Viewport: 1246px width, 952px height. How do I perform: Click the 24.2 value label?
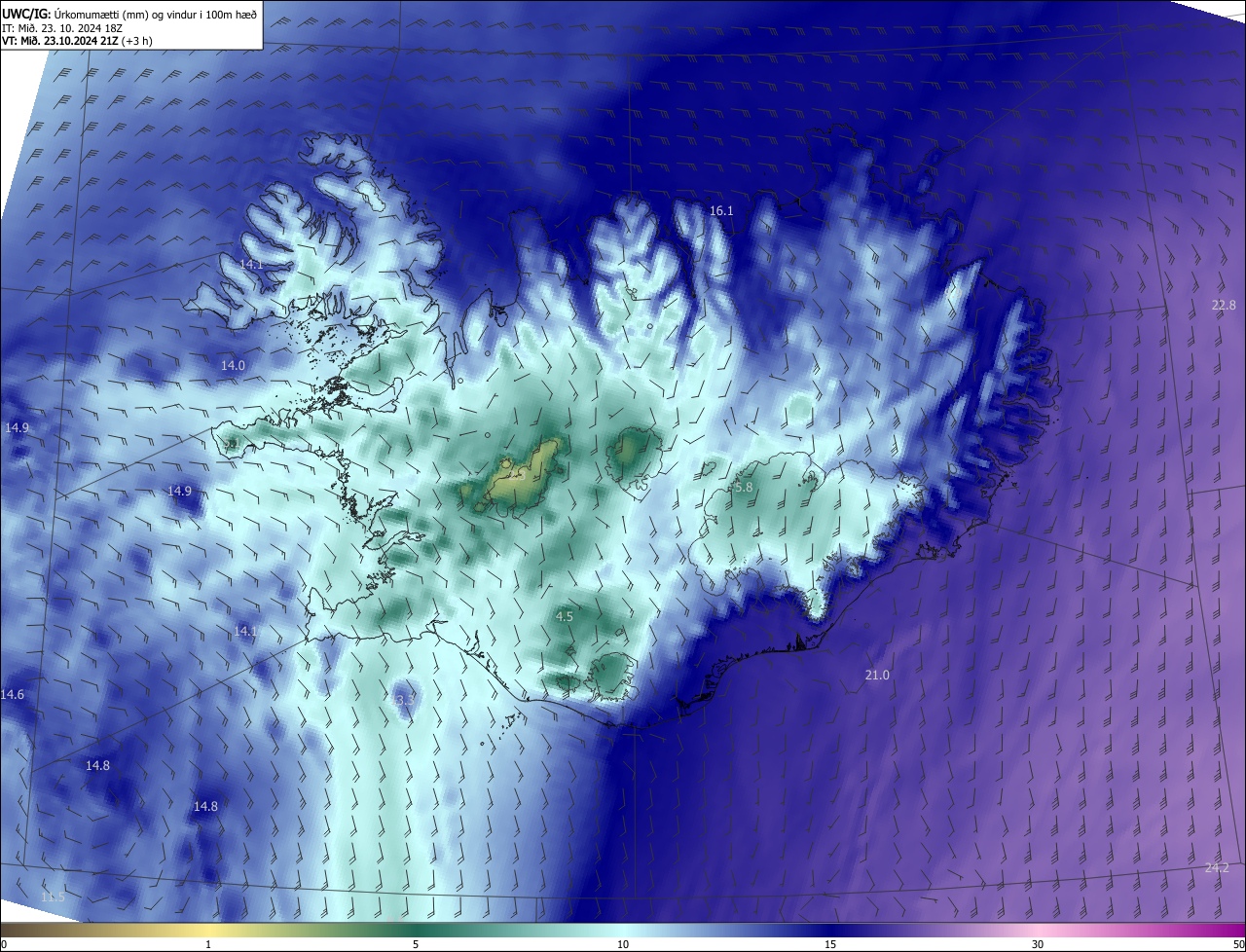(1217, 867)
